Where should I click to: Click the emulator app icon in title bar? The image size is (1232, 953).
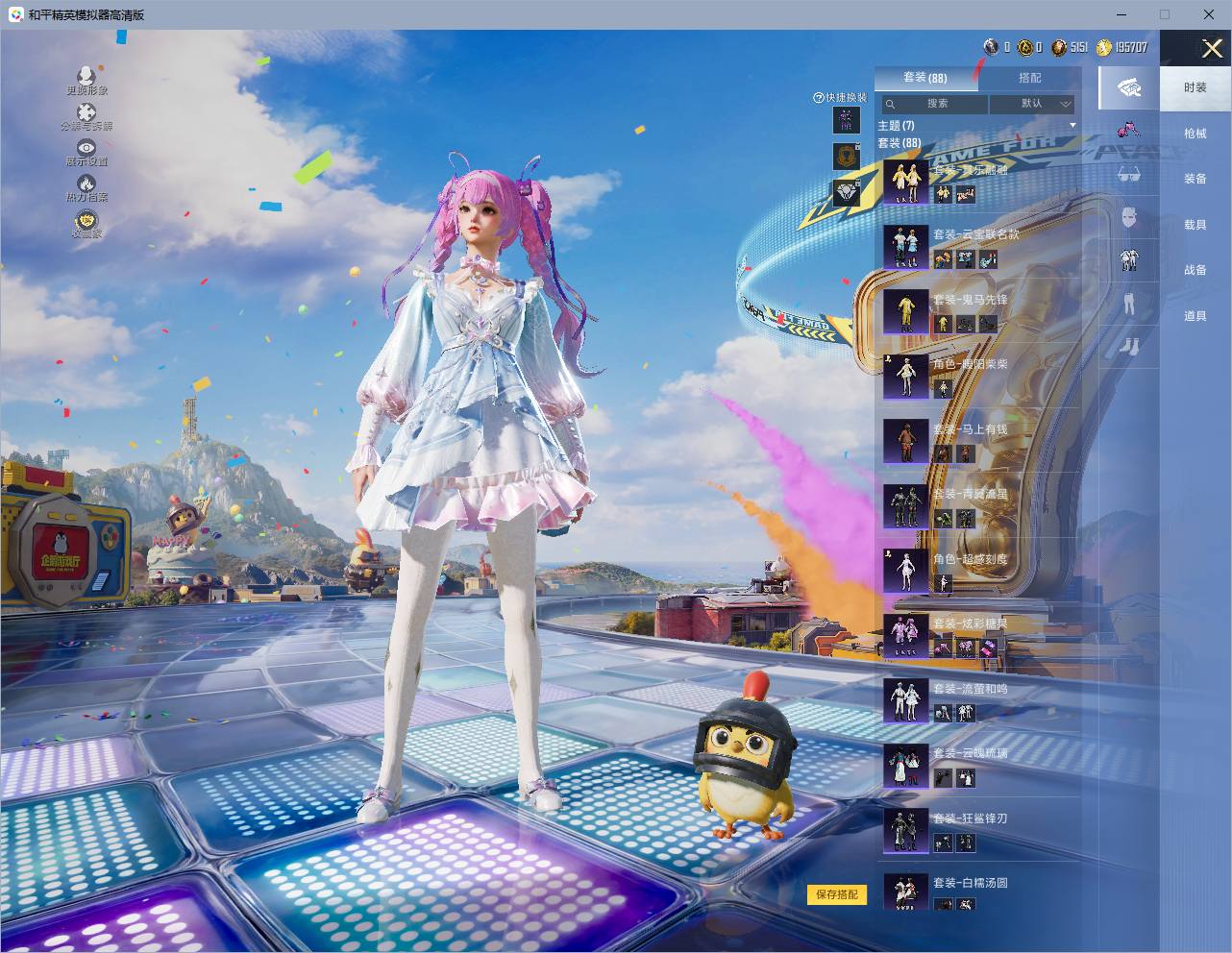coord(16,14)
